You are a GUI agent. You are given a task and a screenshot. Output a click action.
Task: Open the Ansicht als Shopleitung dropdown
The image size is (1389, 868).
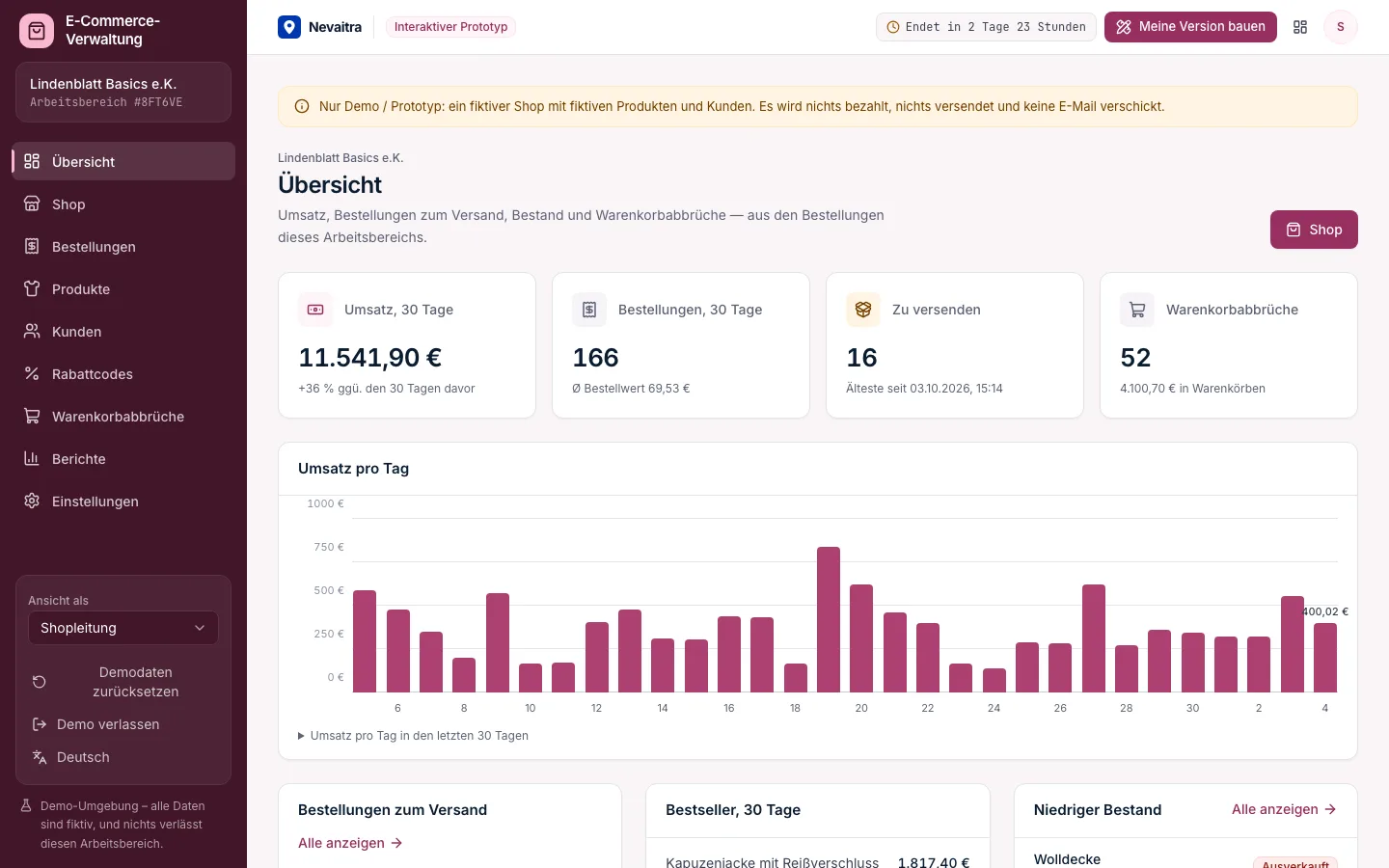[123, 628]
